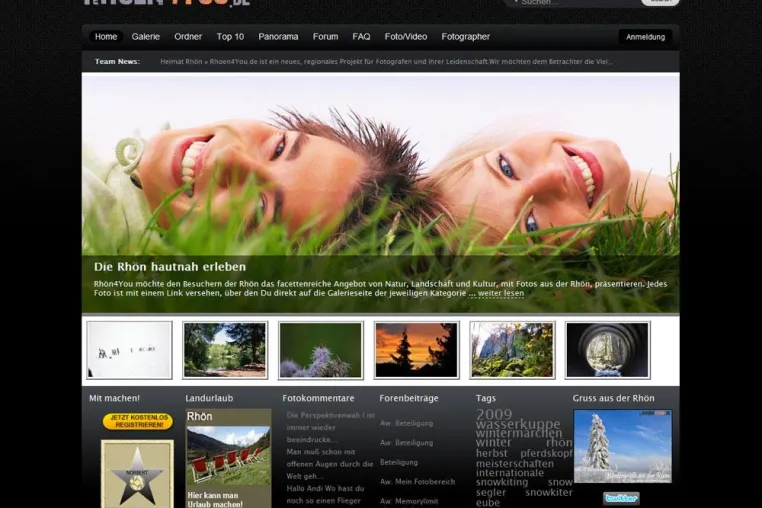Select the segler tag
Screen dimensions: 762x508
(491, 492)
